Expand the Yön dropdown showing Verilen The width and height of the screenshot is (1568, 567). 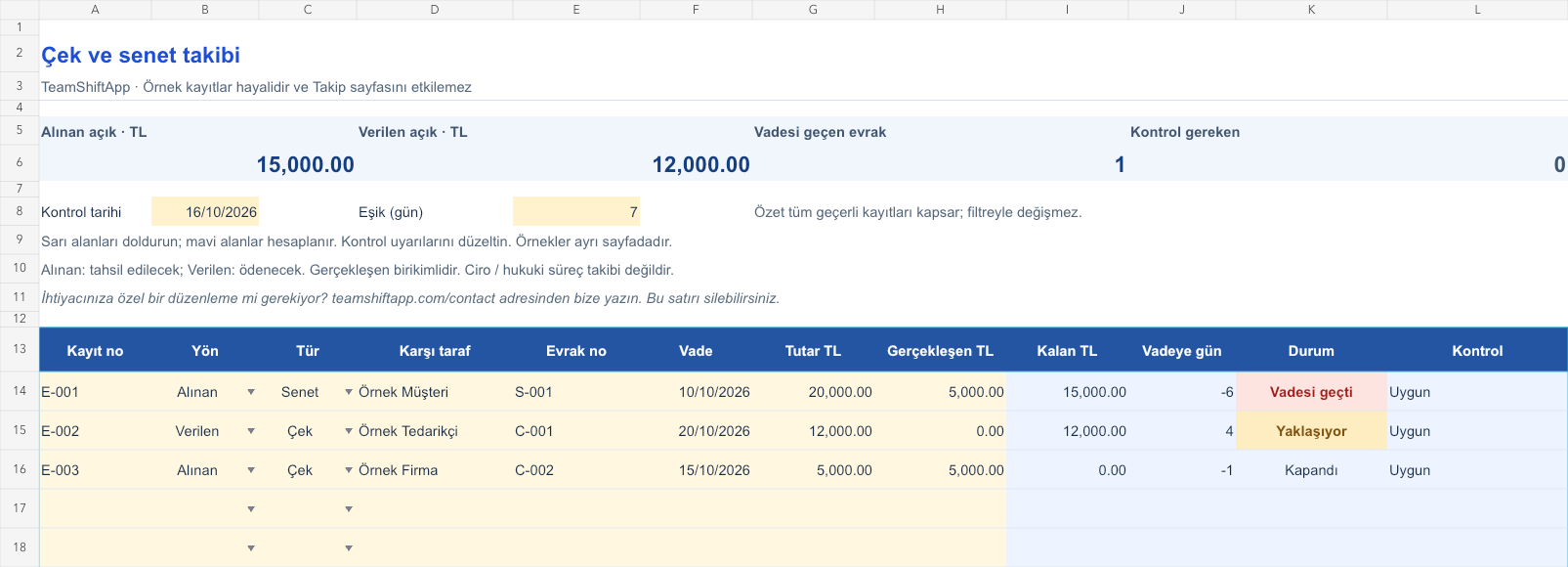(251, 431)
